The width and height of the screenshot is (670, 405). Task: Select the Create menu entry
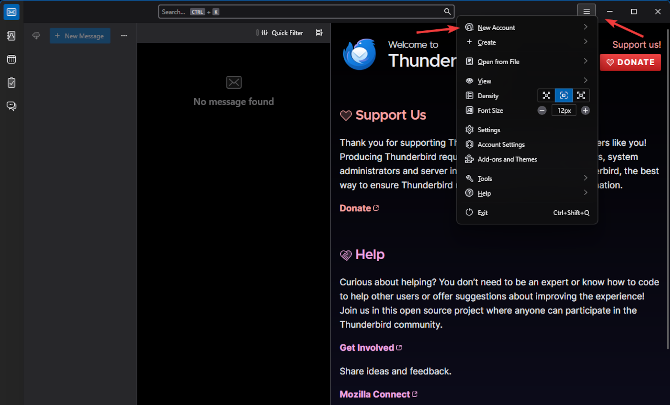pos(526,42)
